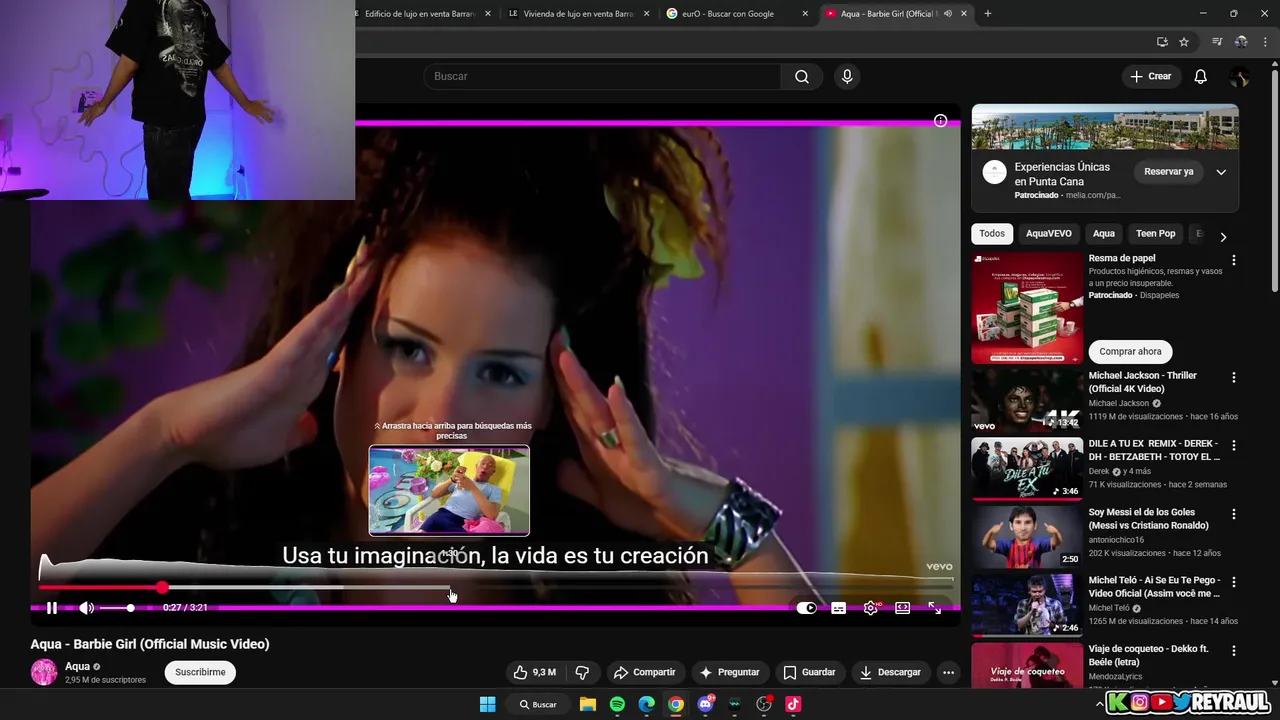
Task: Switch to theater mode view
Action: (x=903, y=608)
